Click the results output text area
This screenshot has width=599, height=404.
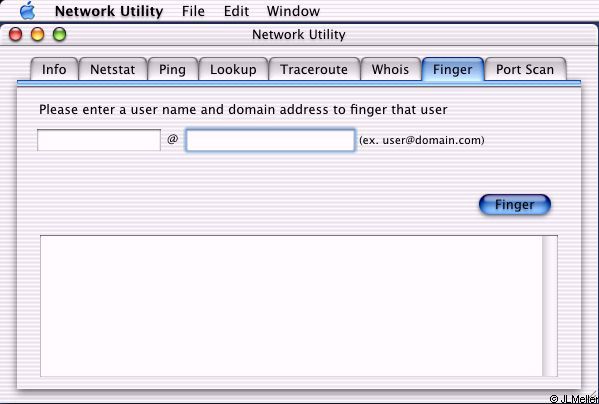point(291,306)
